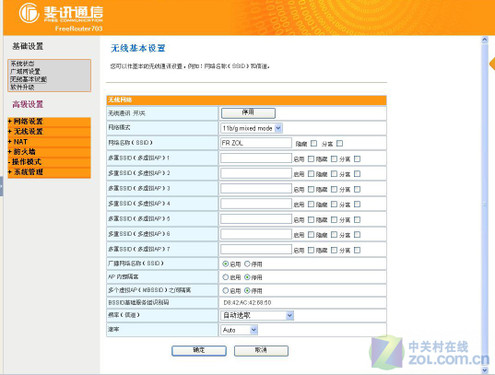Select 停用 radio for broadcast network name

tap(247, 264)
